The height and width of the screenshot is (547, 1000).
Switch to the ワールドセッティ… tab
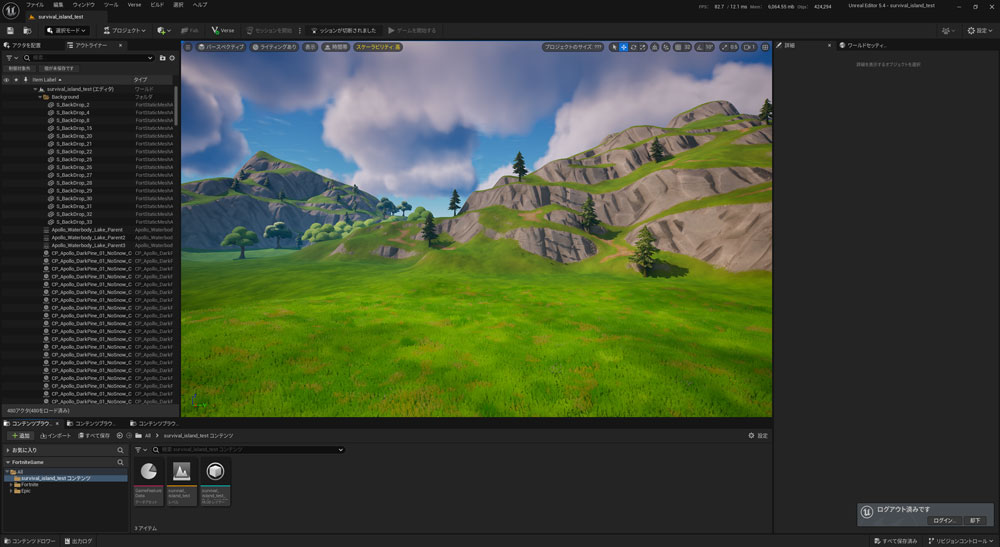coord(862,45)
